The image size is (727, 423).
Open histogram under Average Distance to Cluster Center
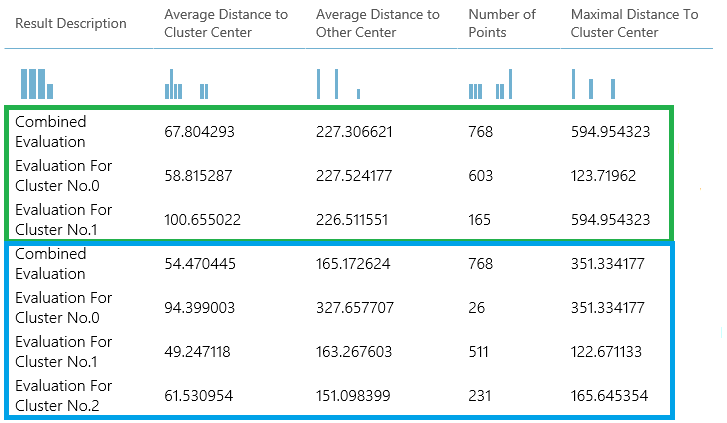point(186,85)
